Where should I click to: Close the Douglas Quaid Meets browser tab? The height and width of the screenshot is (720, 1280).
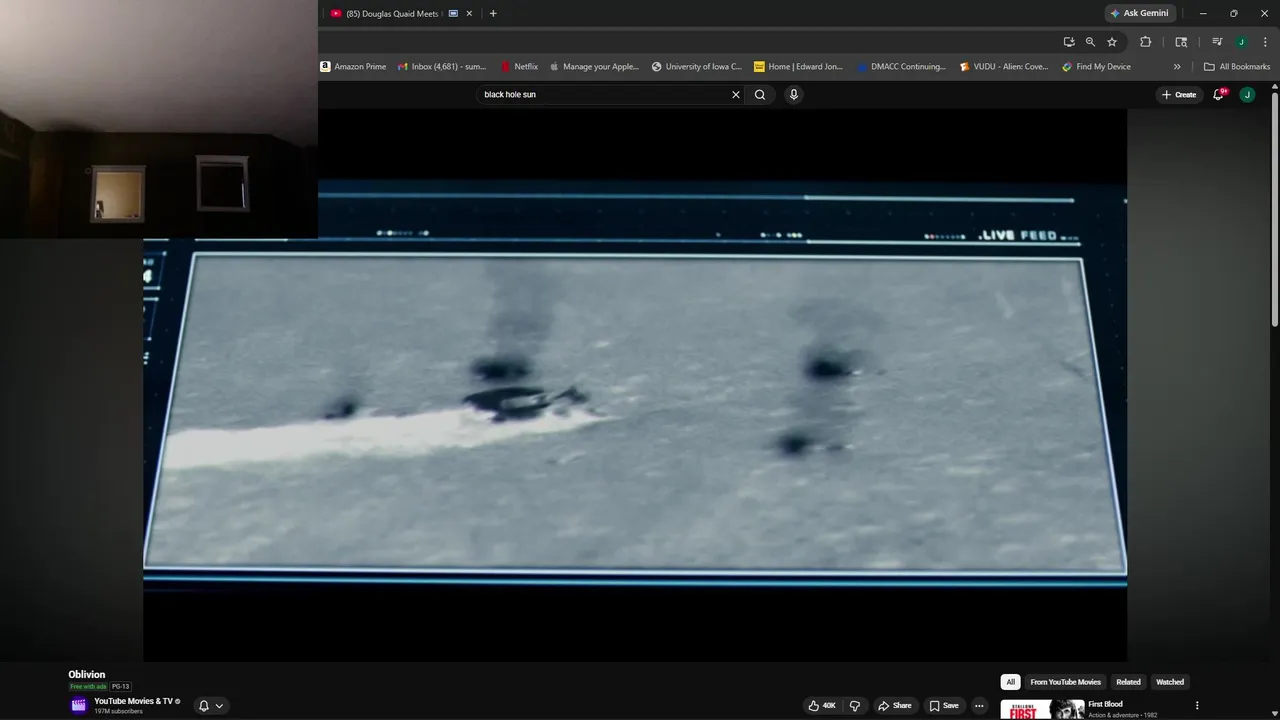469,14
